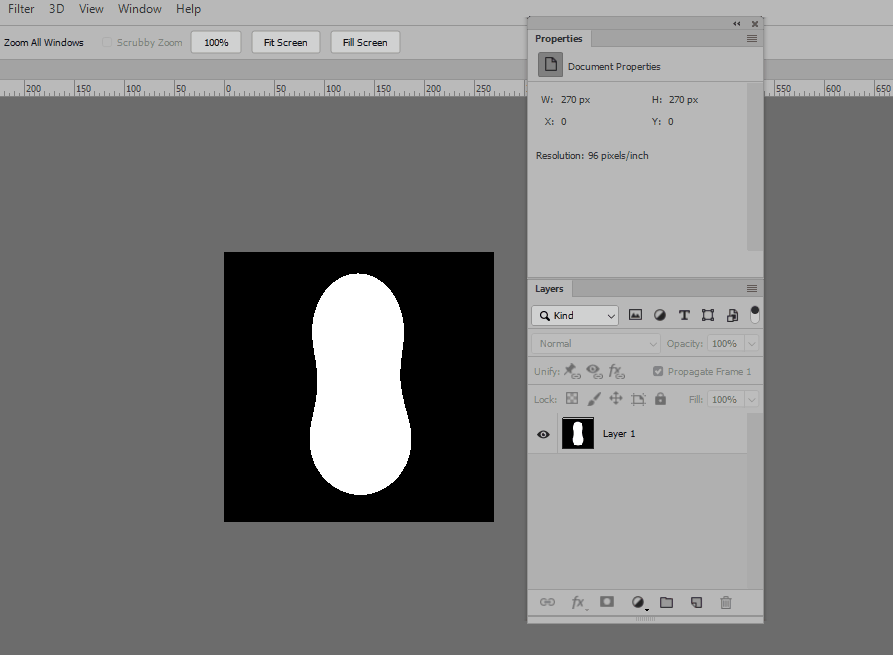Add a layer mask to Layer 1
This screenshot has width=893, height=655.
tap(607, 602)
